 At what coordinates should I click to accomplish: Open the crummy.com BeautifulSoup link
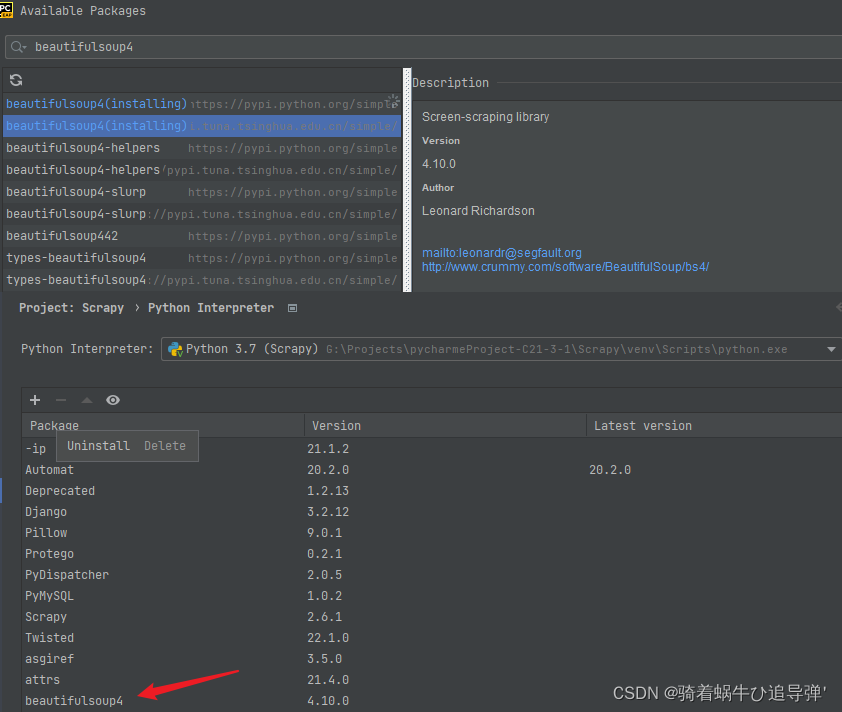(x=565, y=267)
